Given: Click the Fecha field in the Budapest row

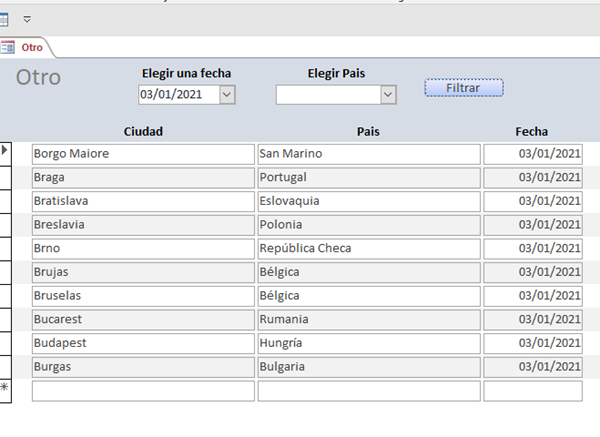Looking at the screenshot, I should point(533,343).
